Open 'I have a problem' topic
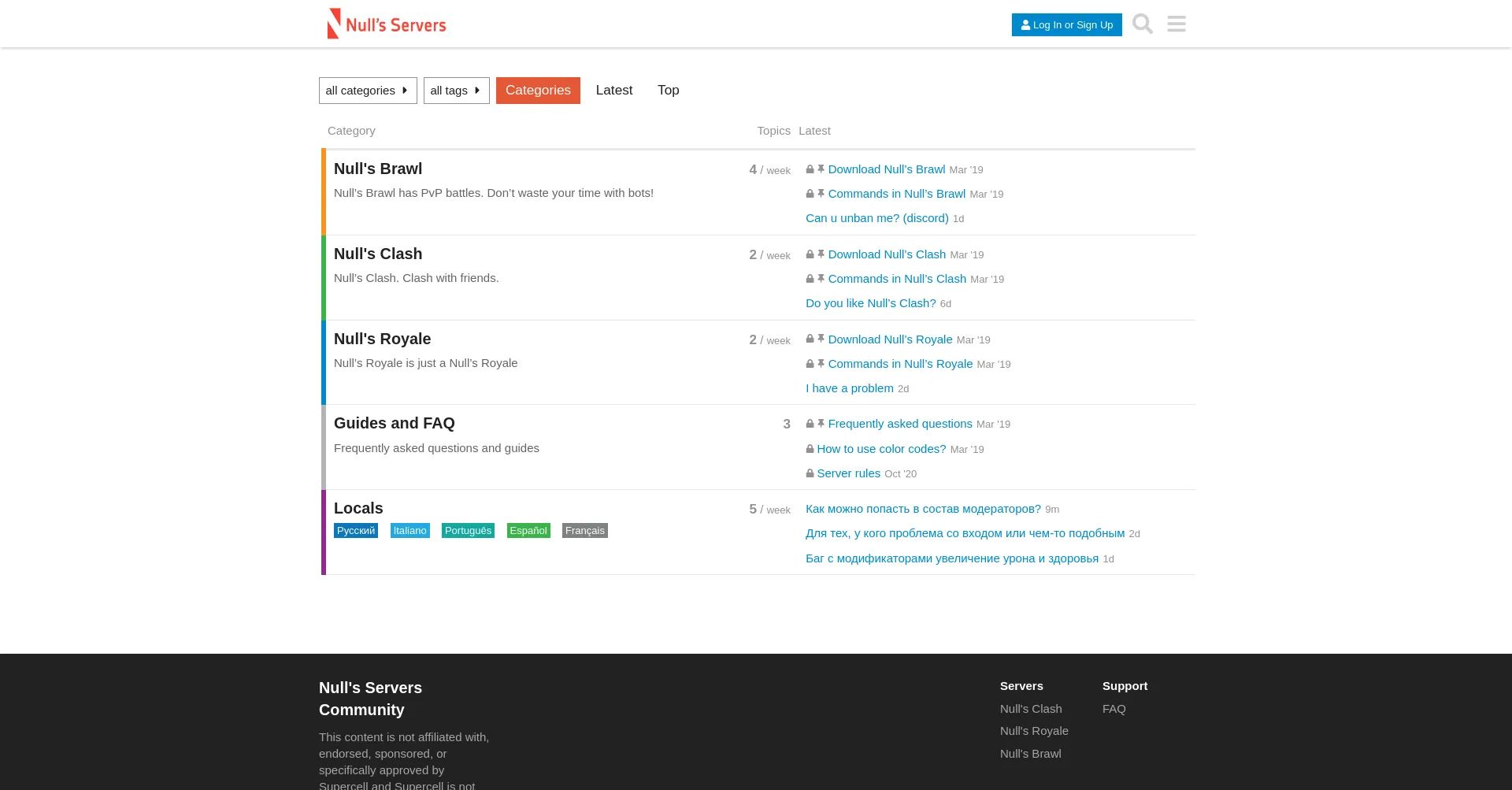Image resolution: width=1512 pixels, height=790 pixels. pos(850,388)
